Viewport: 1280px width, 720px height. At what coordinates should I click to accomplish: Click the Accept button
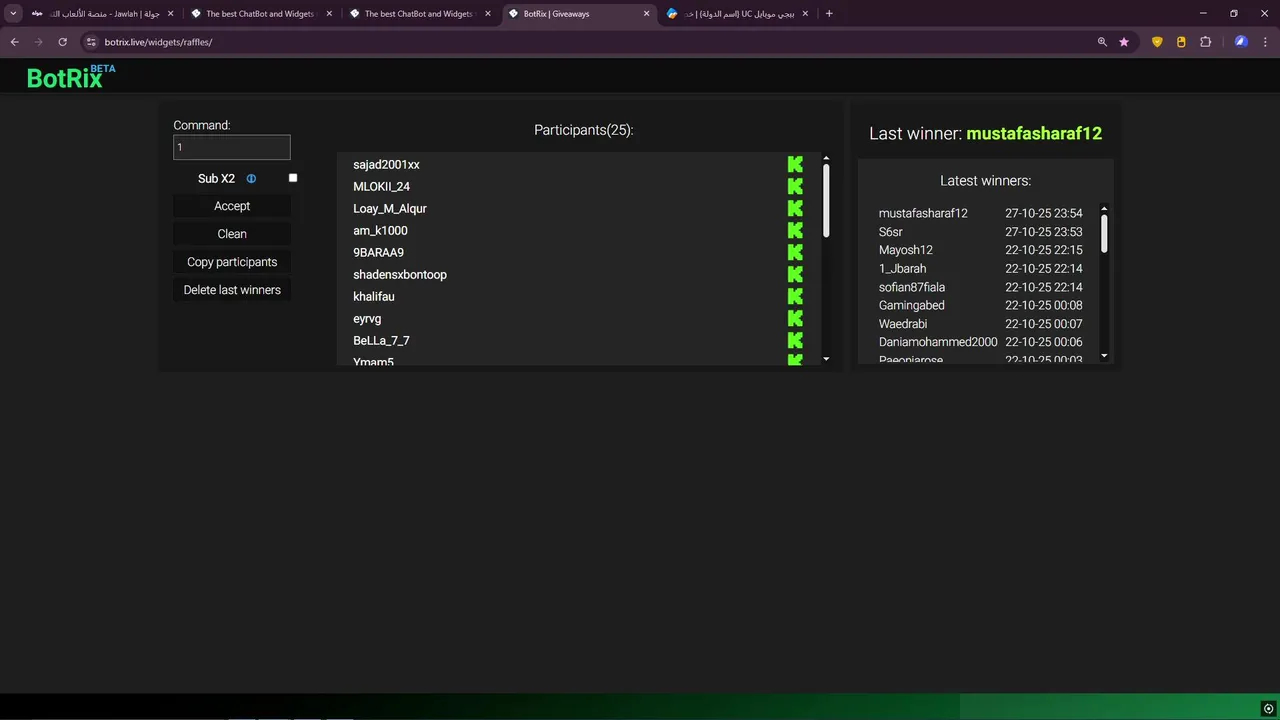tap(232, 206)
